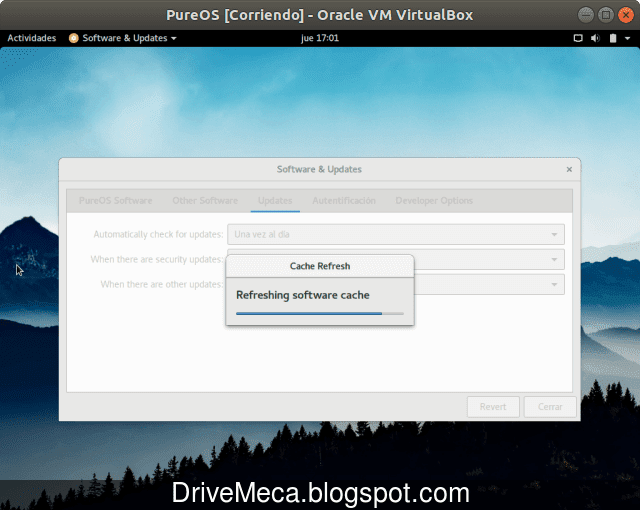Viewport: 640px width, 510px height.
Task: Click 'Automatically check for updates:' label
Action: pyautogui.click(x=158, y=234)
